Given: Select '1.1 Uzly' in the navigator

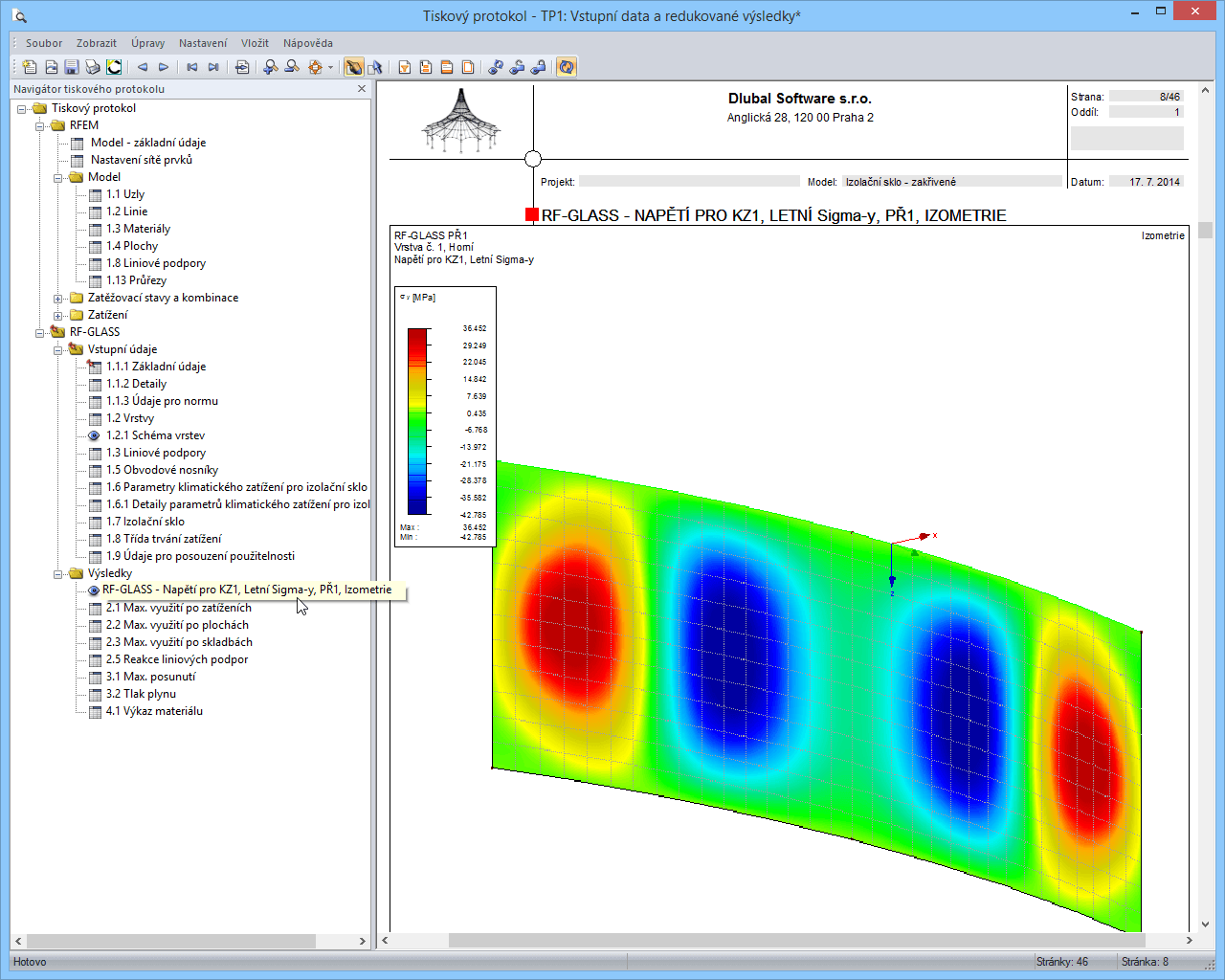Looking at the screenshot, I should pos(125,194).
